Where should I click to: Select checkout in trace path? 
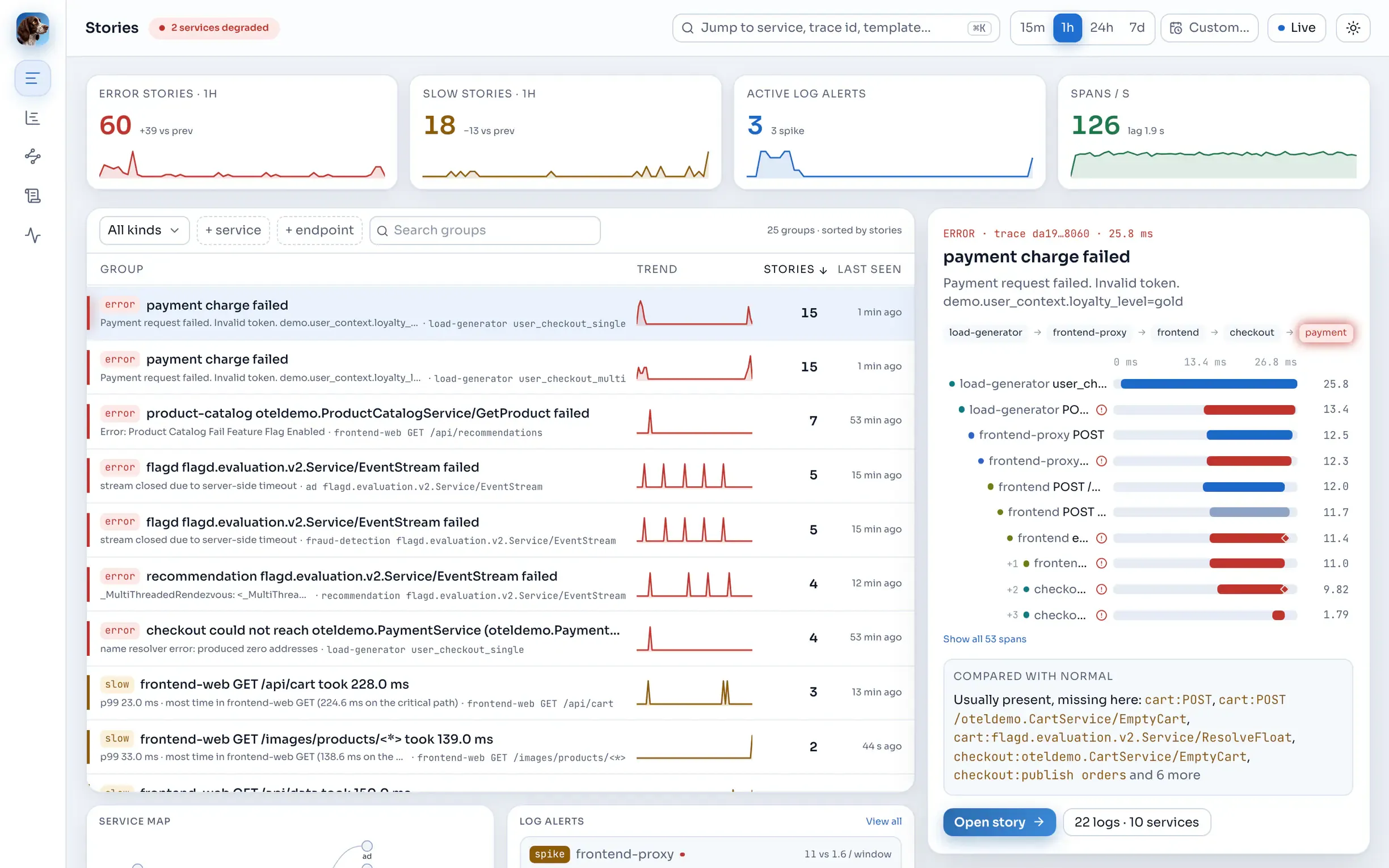click(x=1251, y=332)
